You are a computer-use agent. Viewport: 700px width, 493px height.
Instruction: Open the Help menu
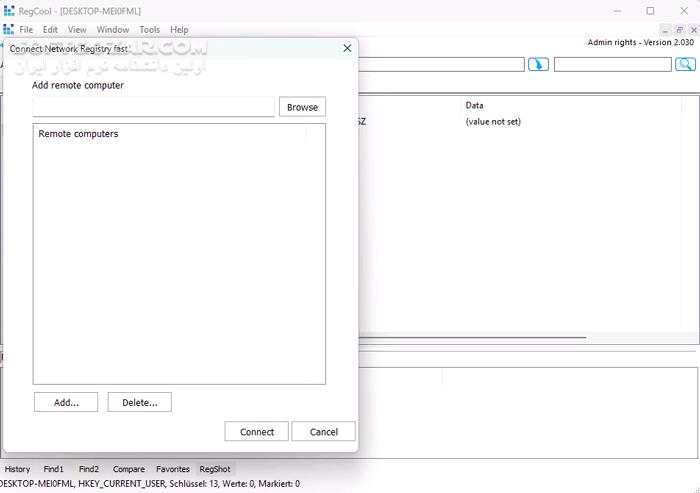tap(179, 29)
